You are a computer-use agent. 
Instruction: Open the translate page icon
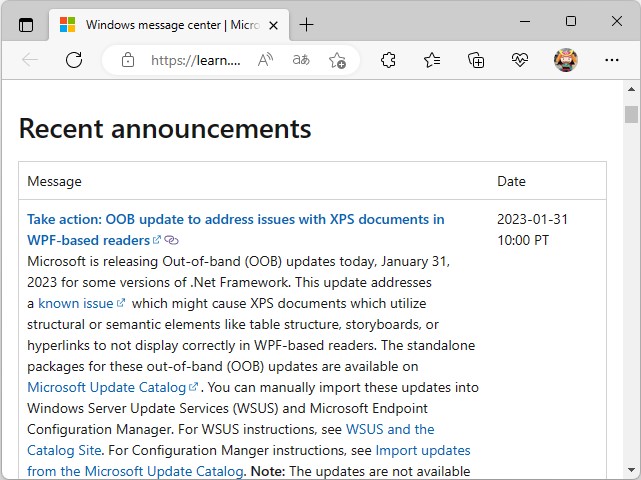pos(300,60)
